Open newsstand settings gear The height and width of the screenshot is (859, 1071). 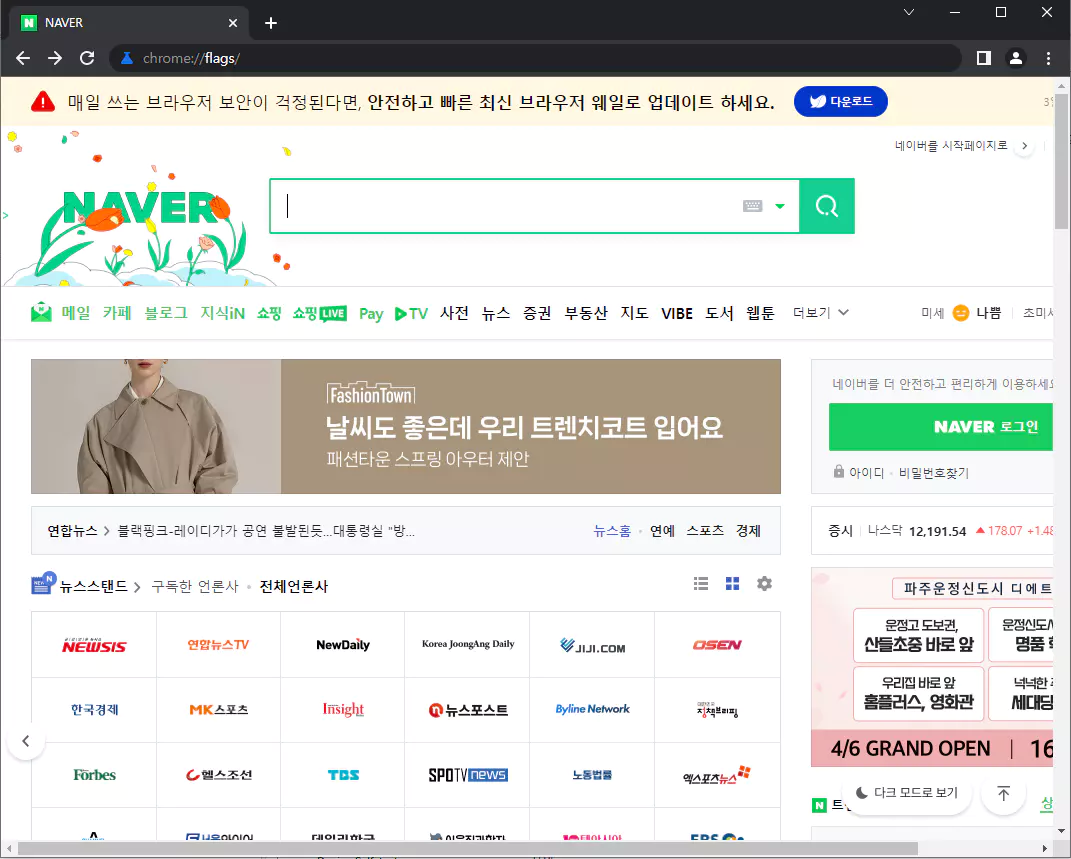(764, 584)
